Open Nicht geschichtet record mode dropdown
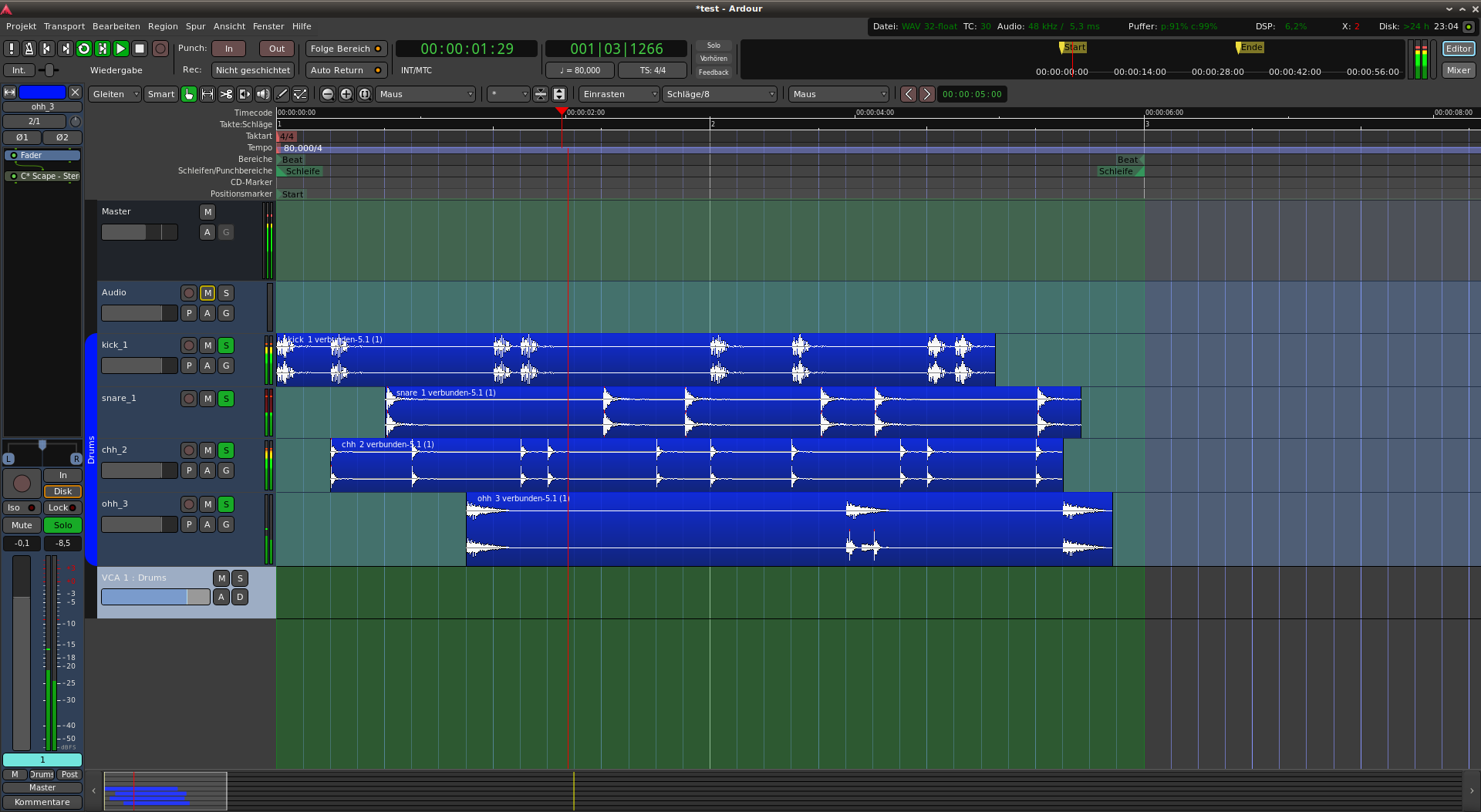Viewport: 1481px width, 812px height. tap(253, 70)
